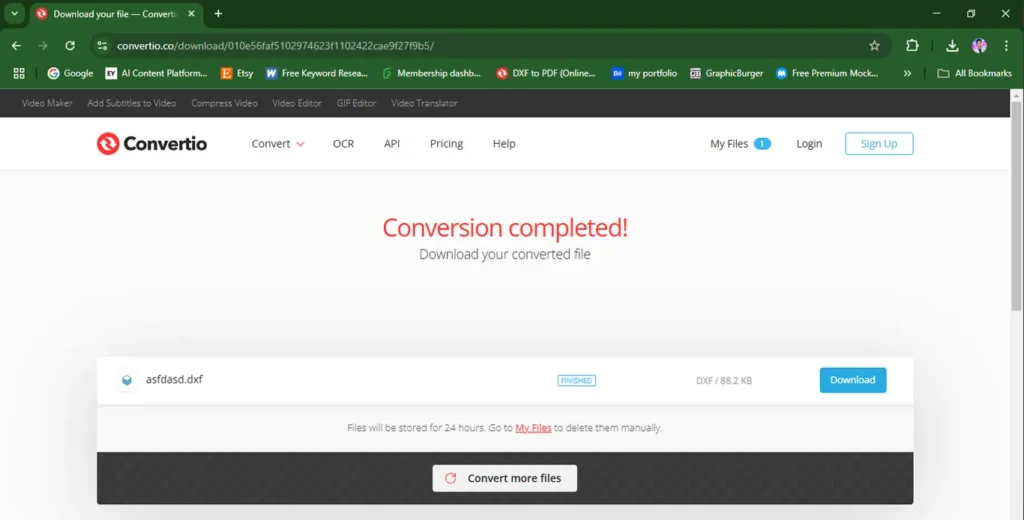Open the bookmarks apps grid icon

coord(18,73)
